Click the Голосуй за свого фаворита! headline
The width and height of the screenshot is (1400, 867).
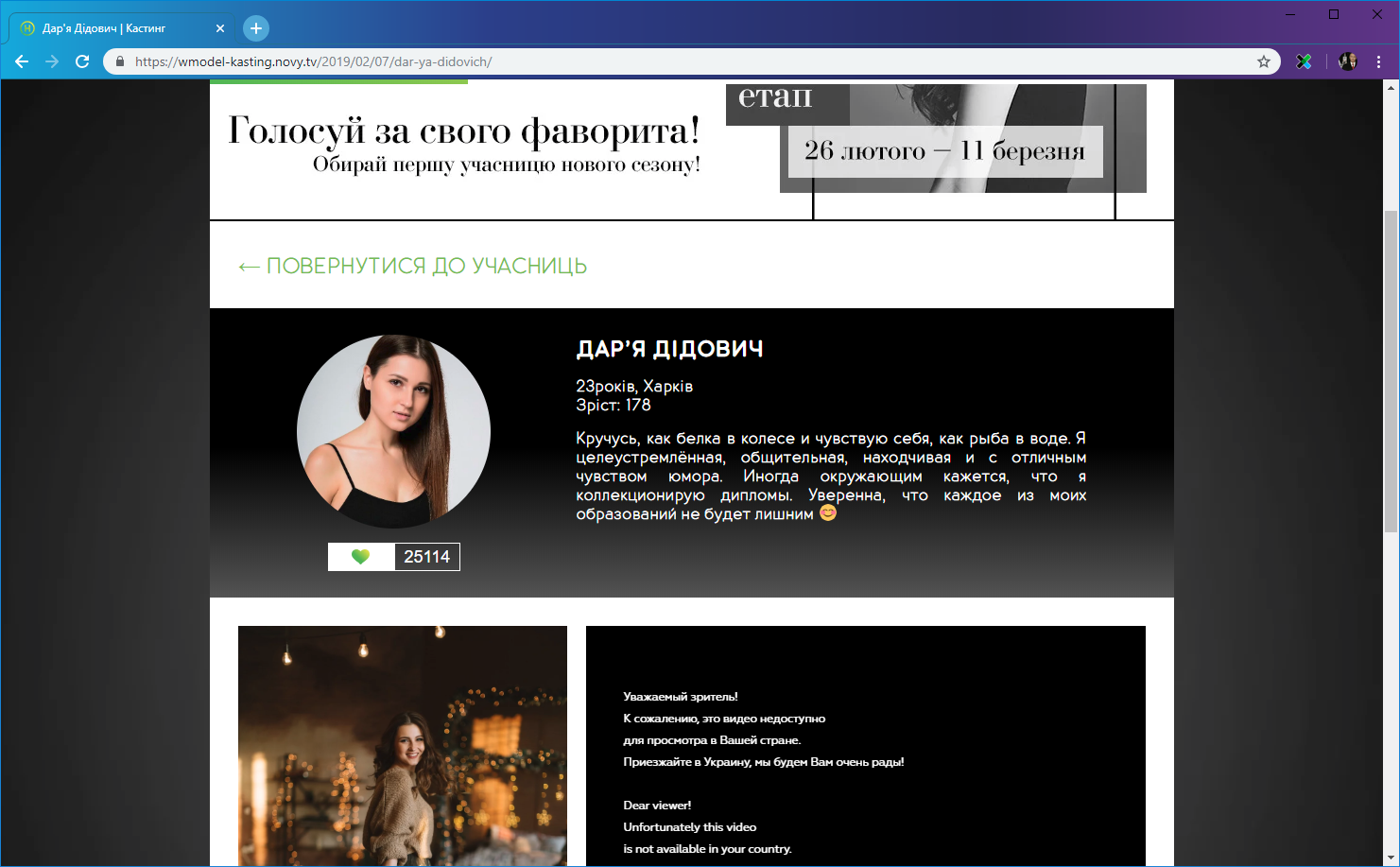click(464, 130)
